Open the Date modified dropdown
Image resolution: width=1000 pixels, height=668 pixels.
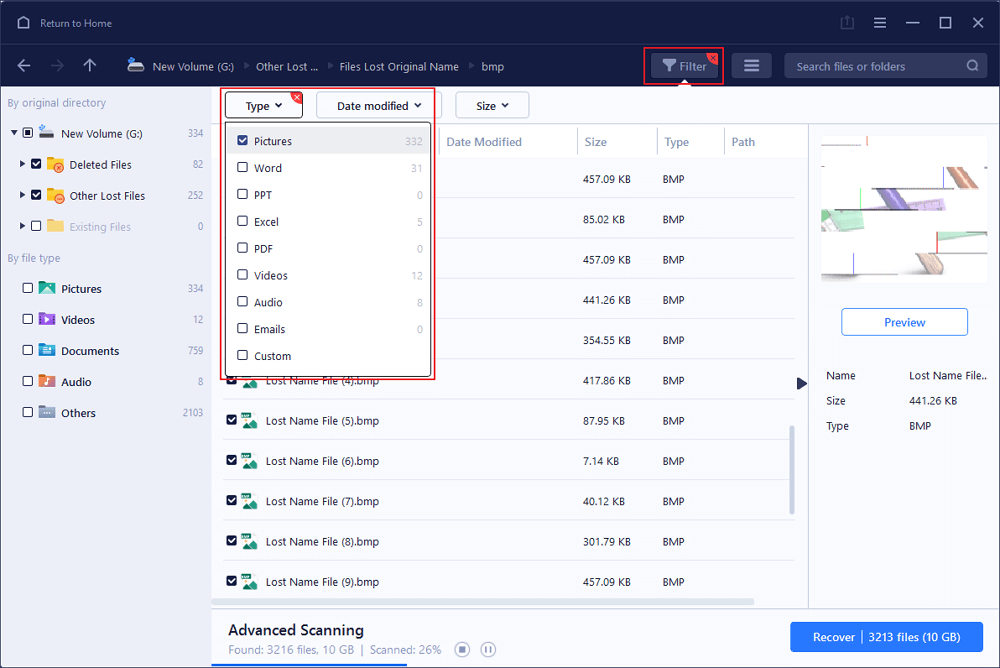[x=378, y=105]
